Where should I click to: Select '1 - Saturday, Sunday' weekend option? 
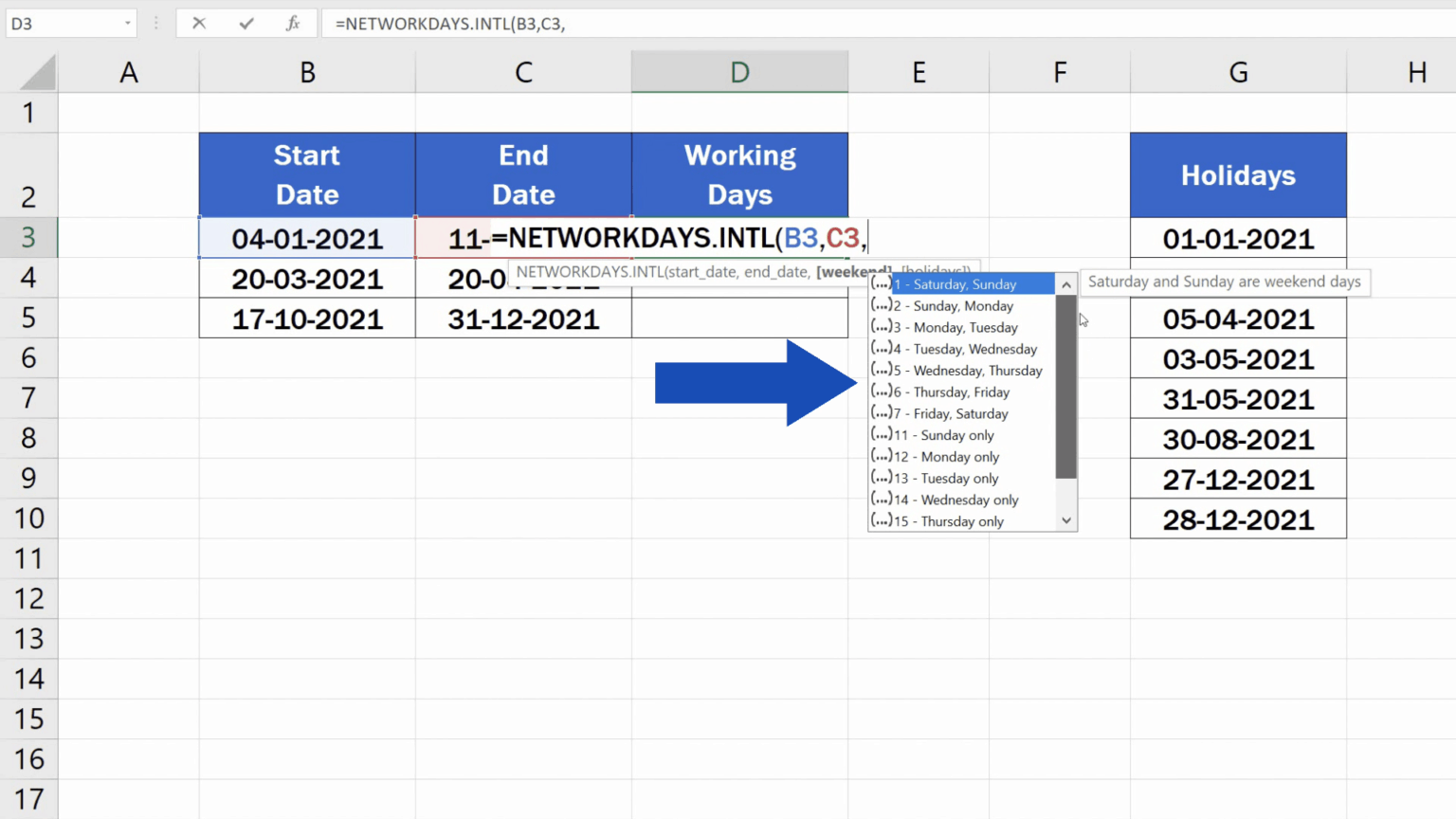click(963, 284)
